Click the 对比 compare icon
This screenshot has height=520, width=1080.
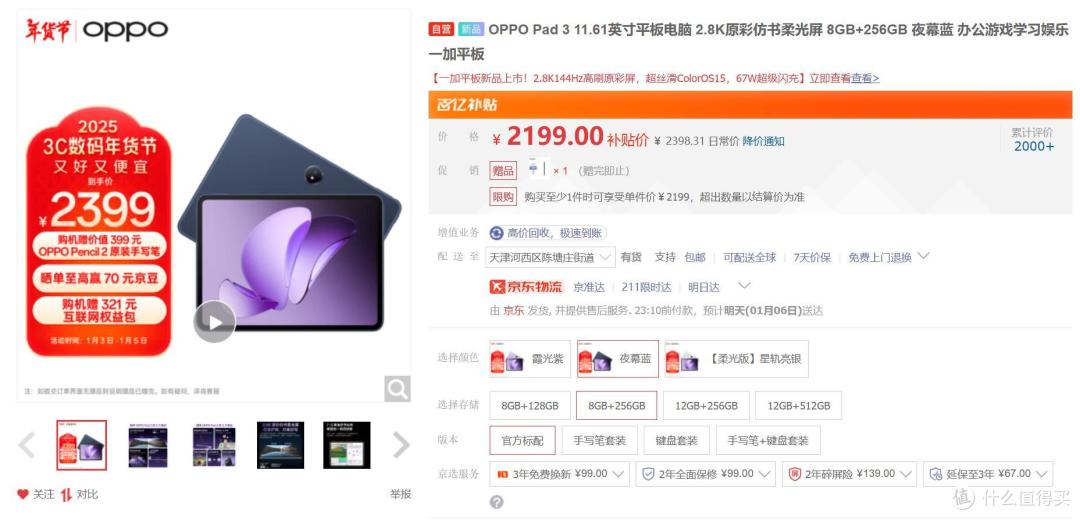(x=66, y=494)
